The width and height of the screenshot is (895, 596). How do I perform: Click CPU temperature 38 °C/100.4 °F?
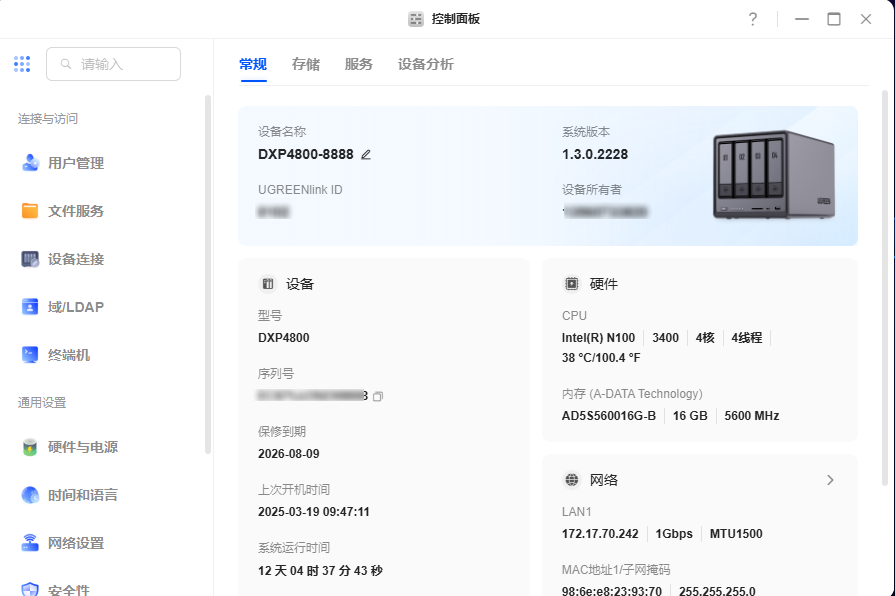(x=601, y=358)
